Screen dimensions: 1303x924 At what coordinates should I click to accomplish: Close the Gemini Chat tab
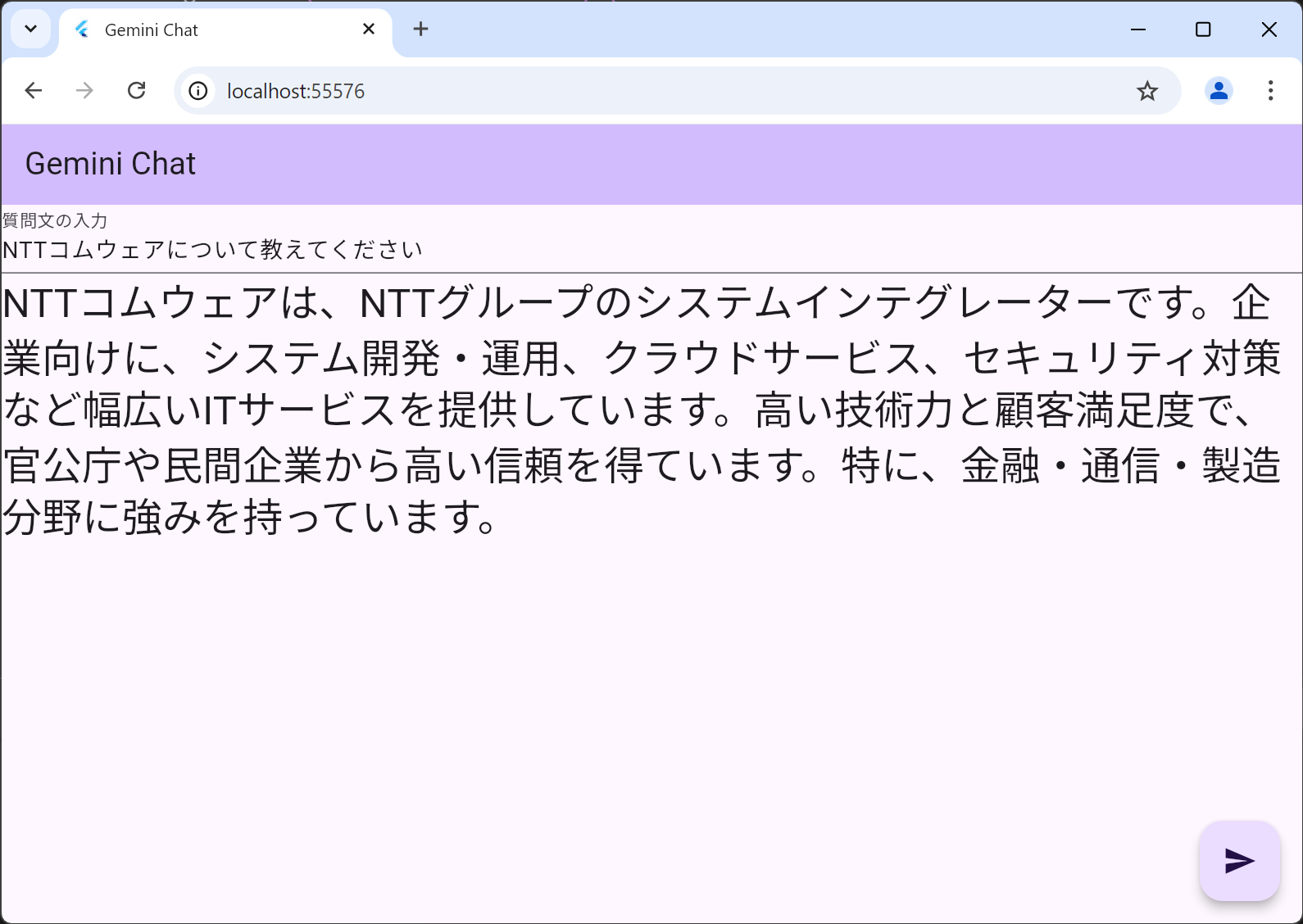coord(369,29)
